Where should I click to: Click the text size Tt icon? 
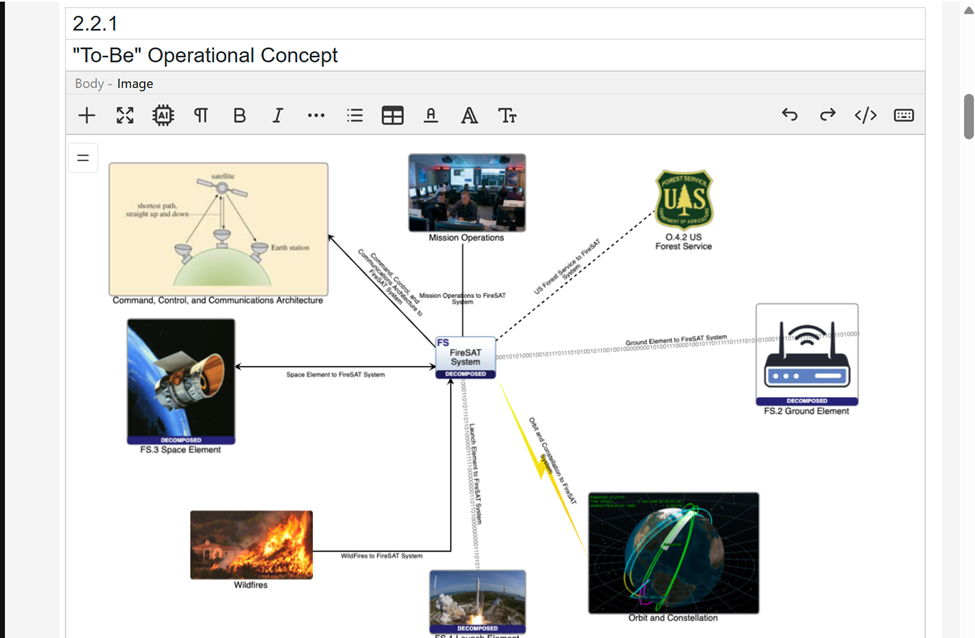click(x=508, y=115)
